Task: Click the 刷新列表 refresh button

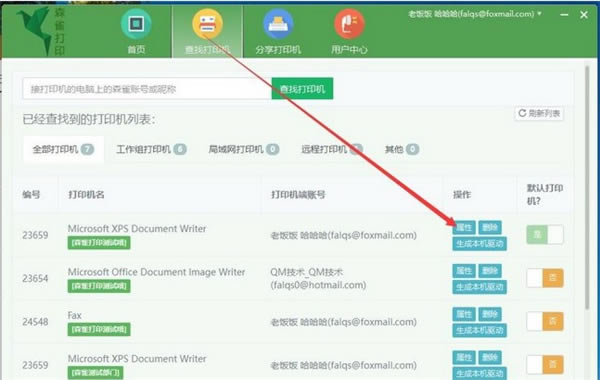Action: pos(539,113)
